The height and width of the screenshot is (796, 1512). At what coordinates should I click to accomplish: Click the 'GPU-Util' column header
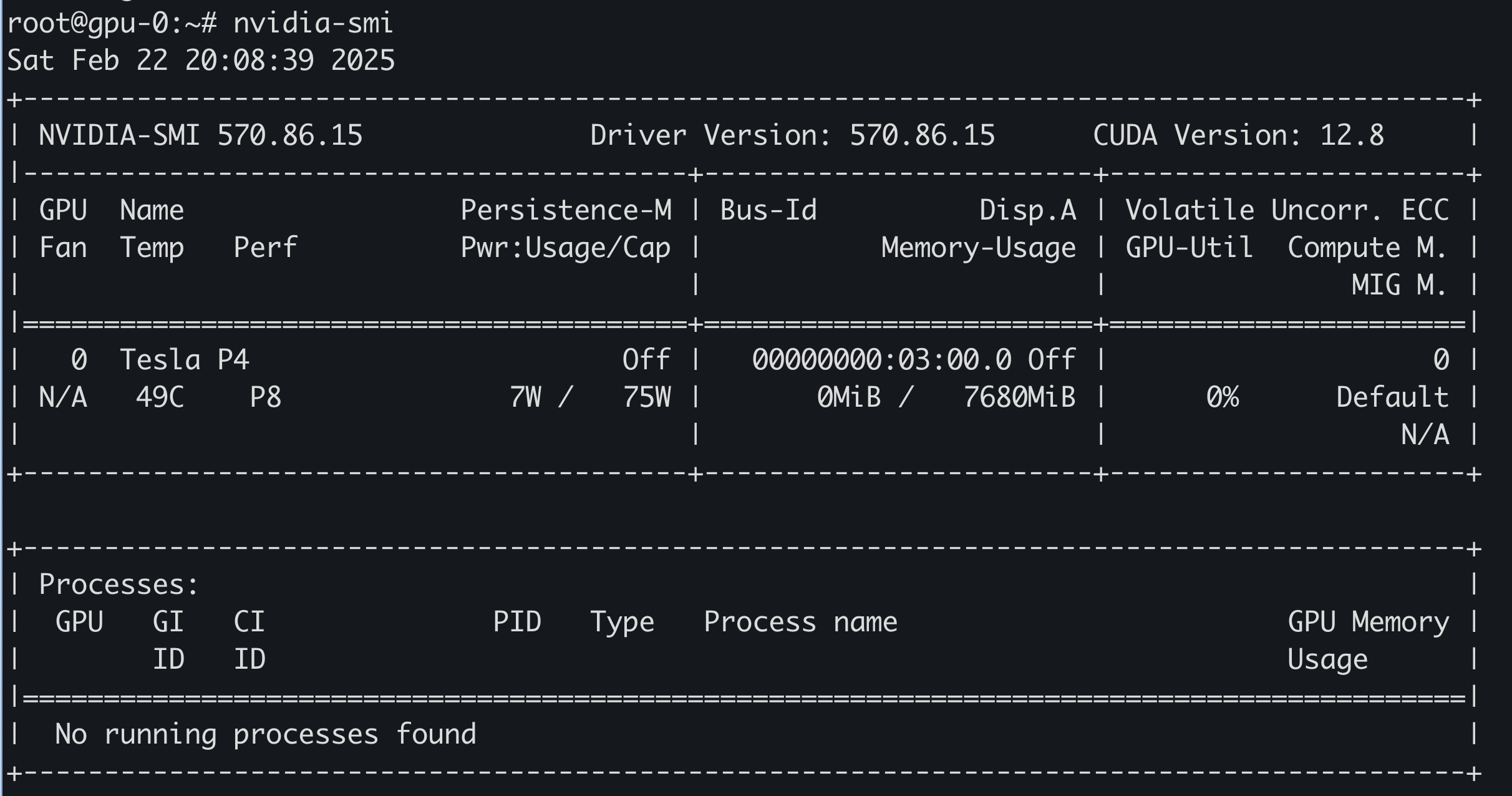tap(1189, 248)
